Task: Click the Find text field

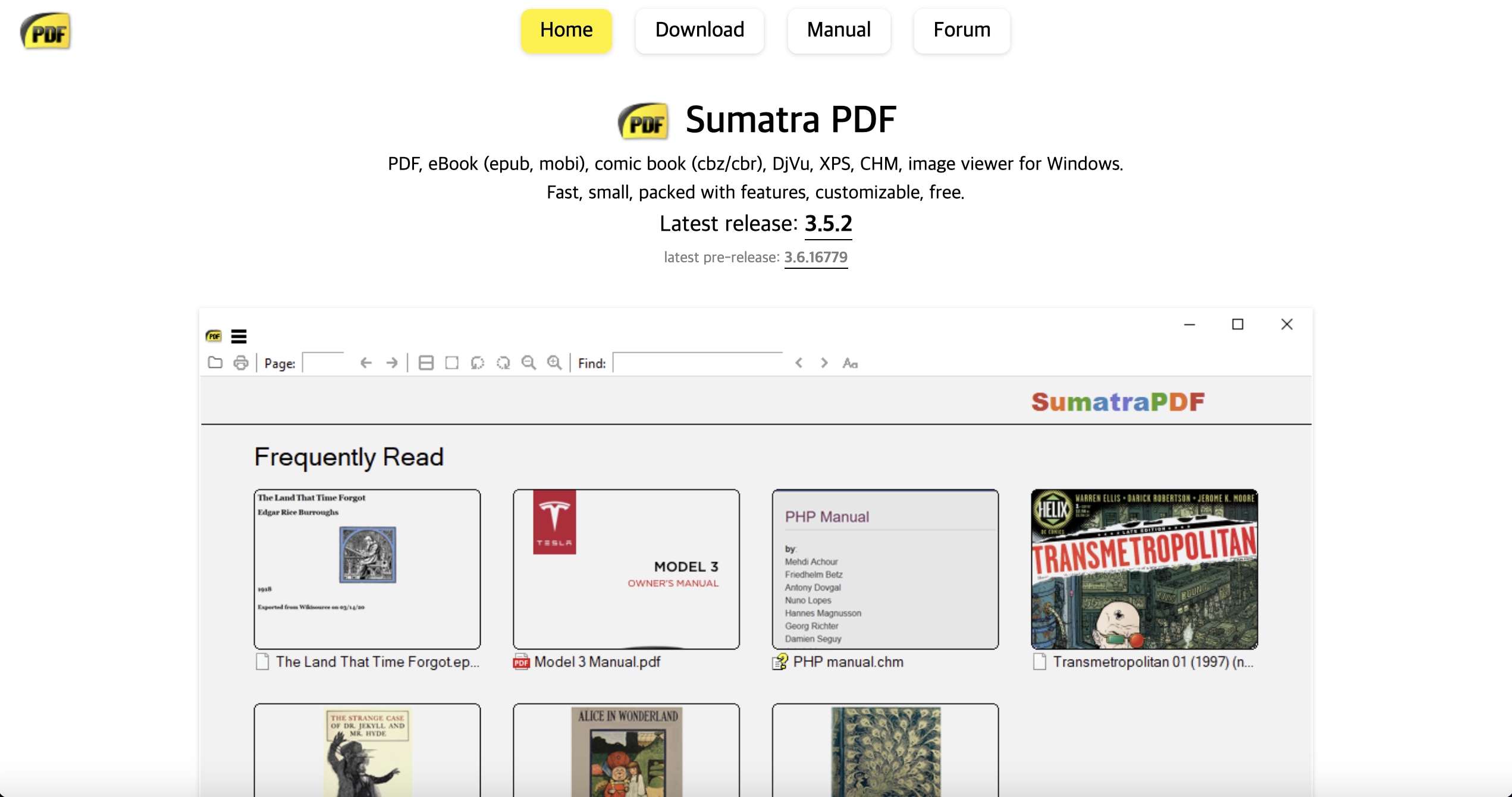Action: [698, 362]
